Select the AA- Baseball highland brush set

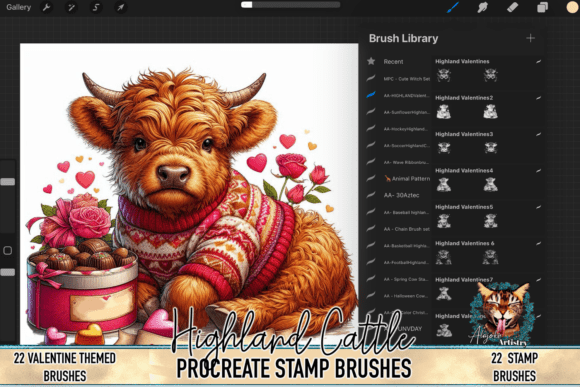pos(398,212)
